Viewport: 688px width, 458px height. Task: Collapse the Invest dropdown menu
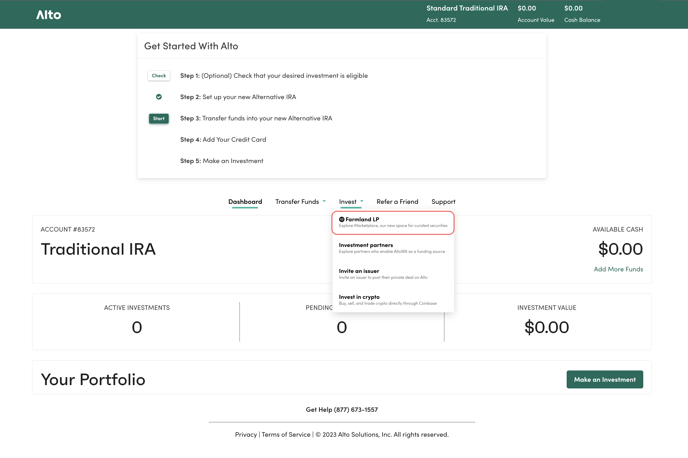tap(351, 202)
